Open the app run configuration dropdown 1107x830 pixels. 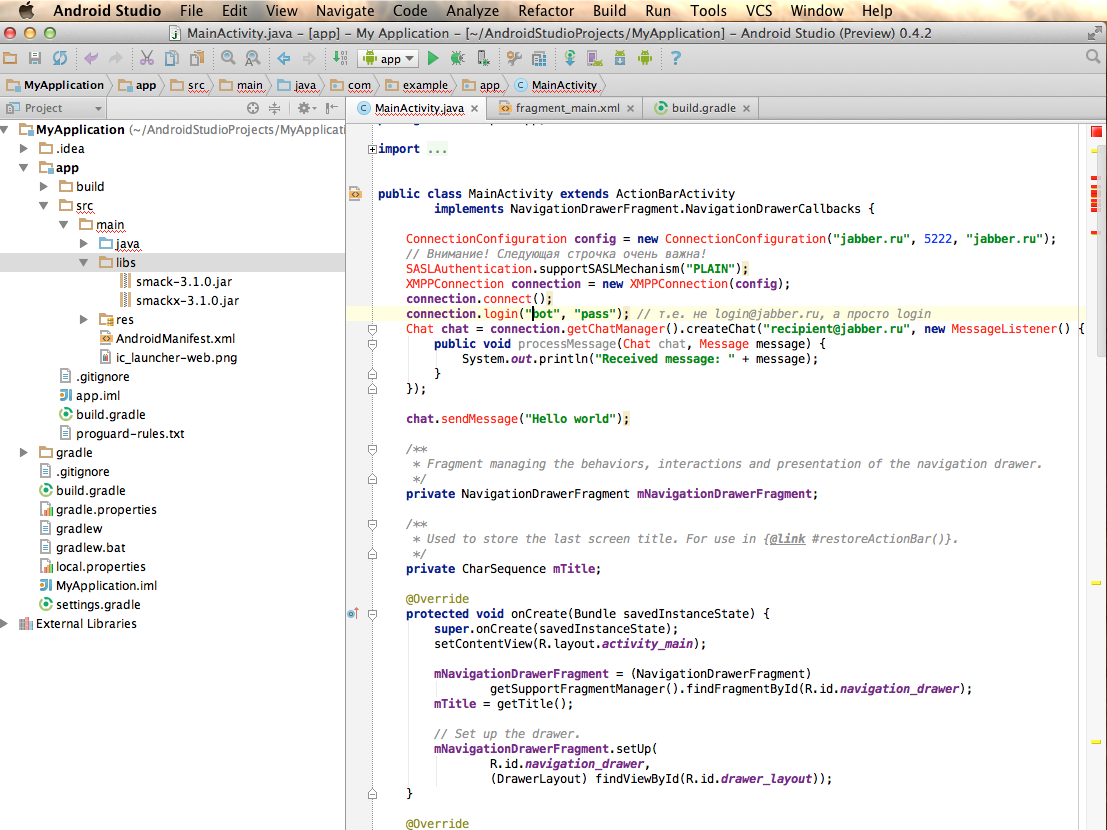pos(389,59)
